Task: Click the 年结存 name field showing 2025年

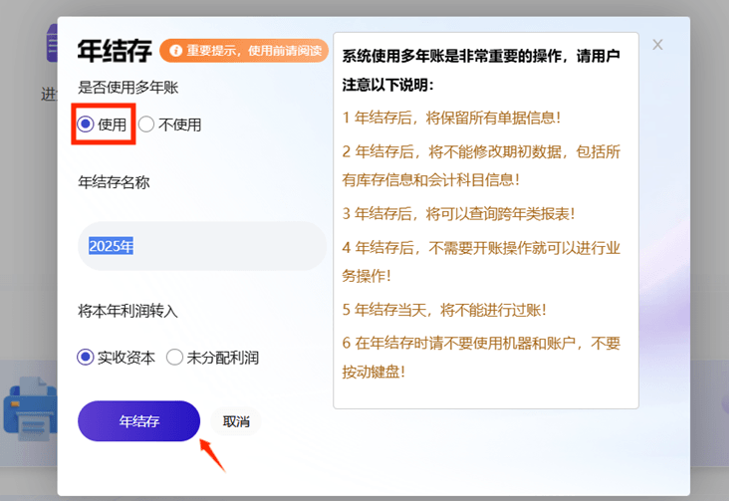Action: tap(200, 246)
